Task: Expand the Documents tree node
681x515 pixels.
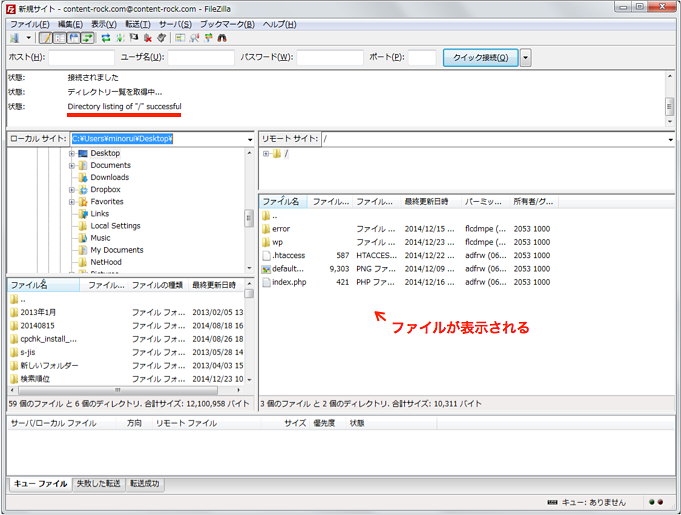Action: [72, 165]
